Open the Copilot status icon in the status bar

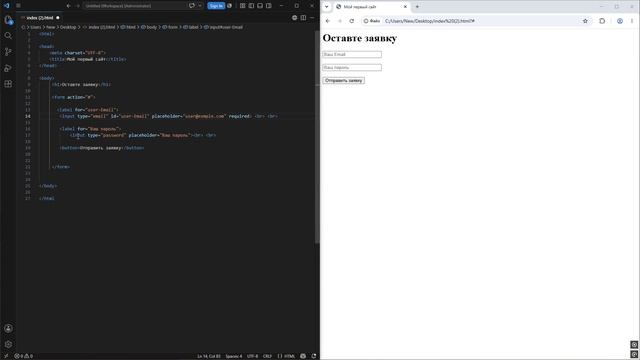(x=303, y=356)
